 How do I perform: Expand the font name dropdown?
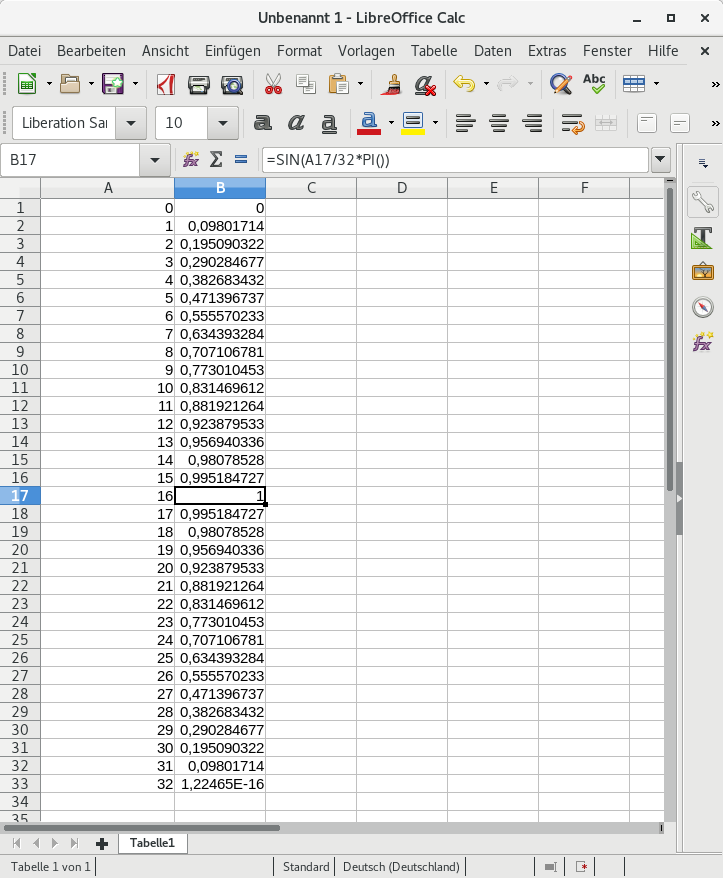131,123
